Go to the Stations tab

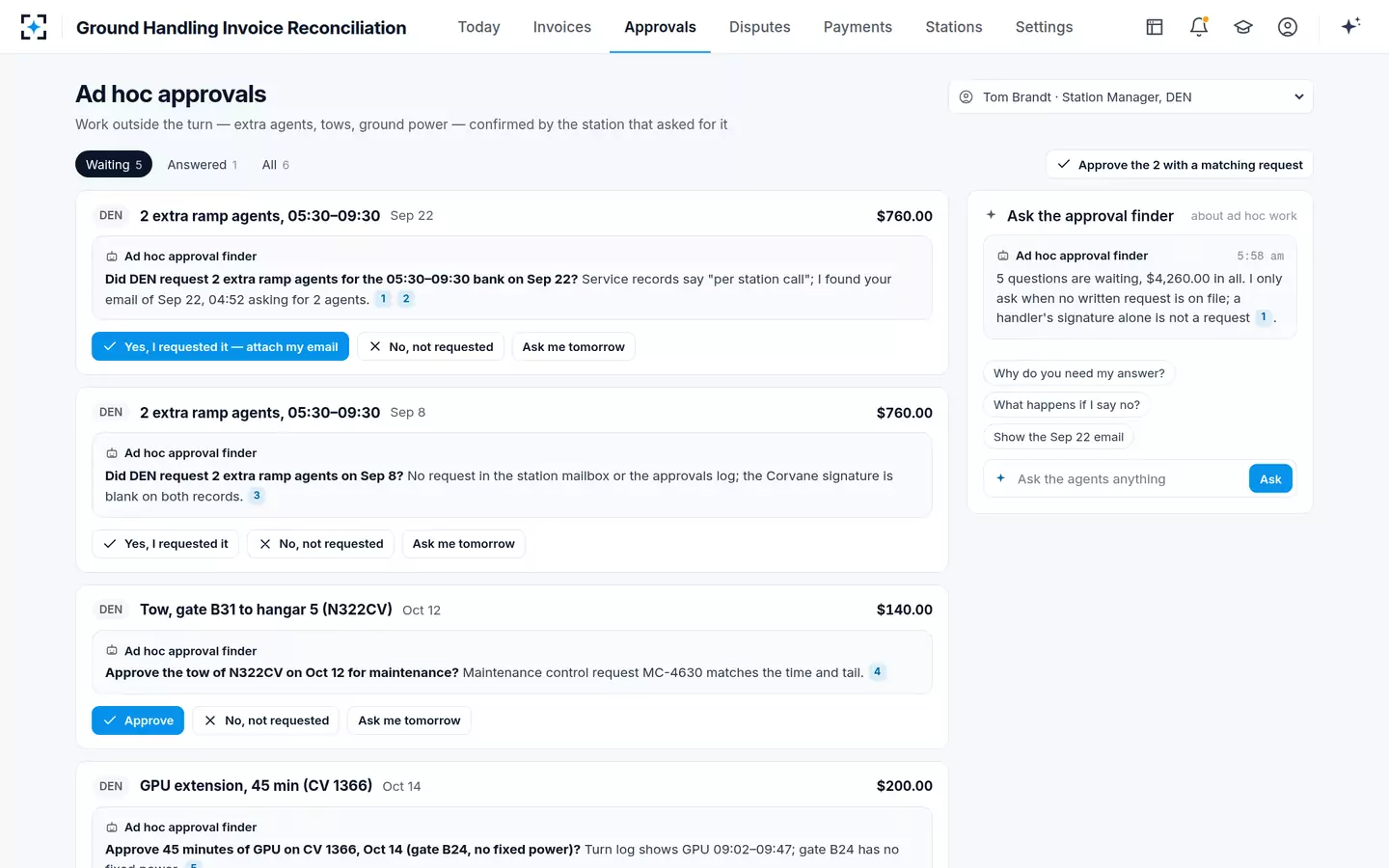tap(954, 27)
